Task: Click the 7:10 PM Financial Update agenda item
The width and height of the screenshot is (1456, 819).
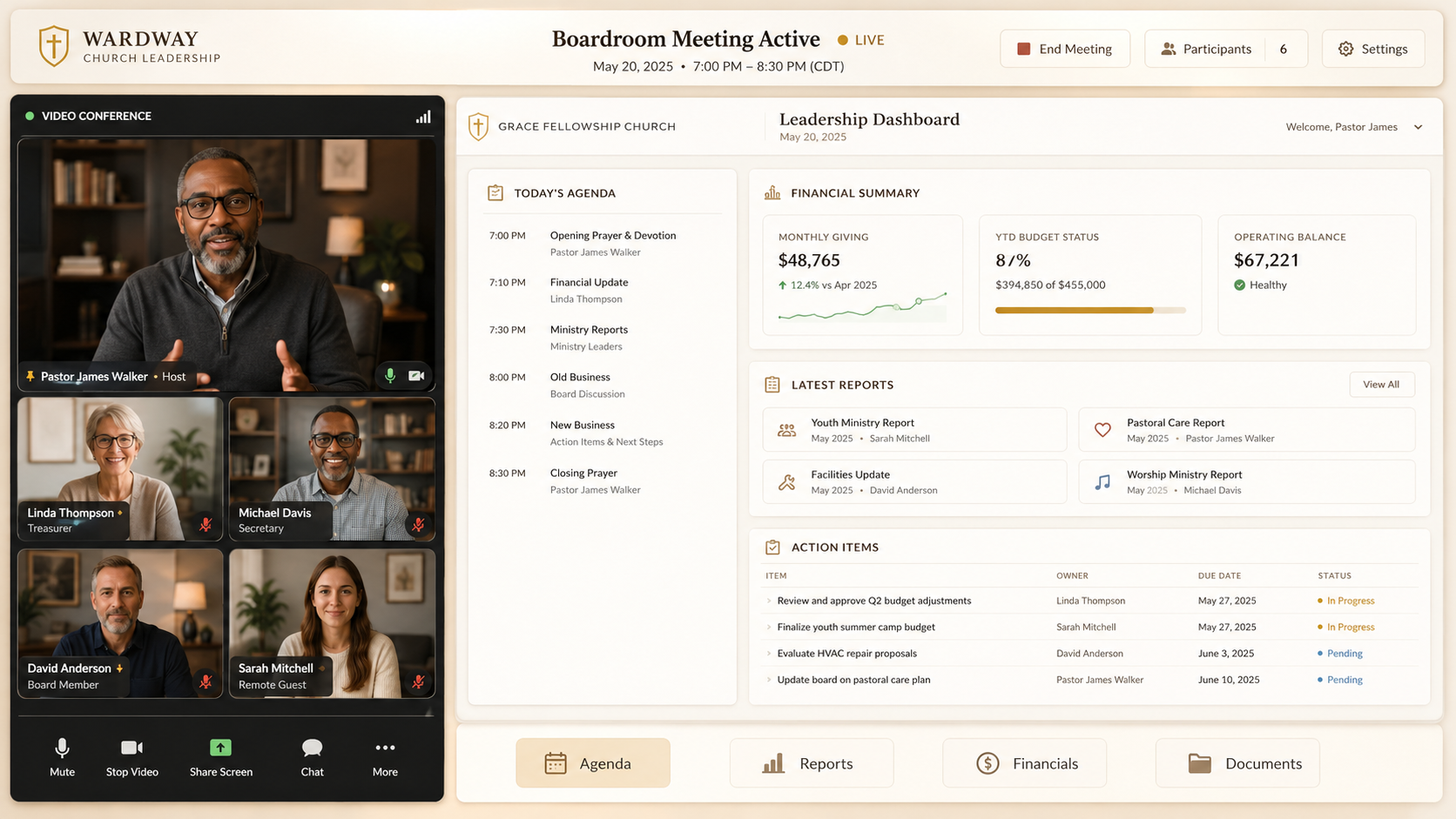Action: click(x=603, y=291)
